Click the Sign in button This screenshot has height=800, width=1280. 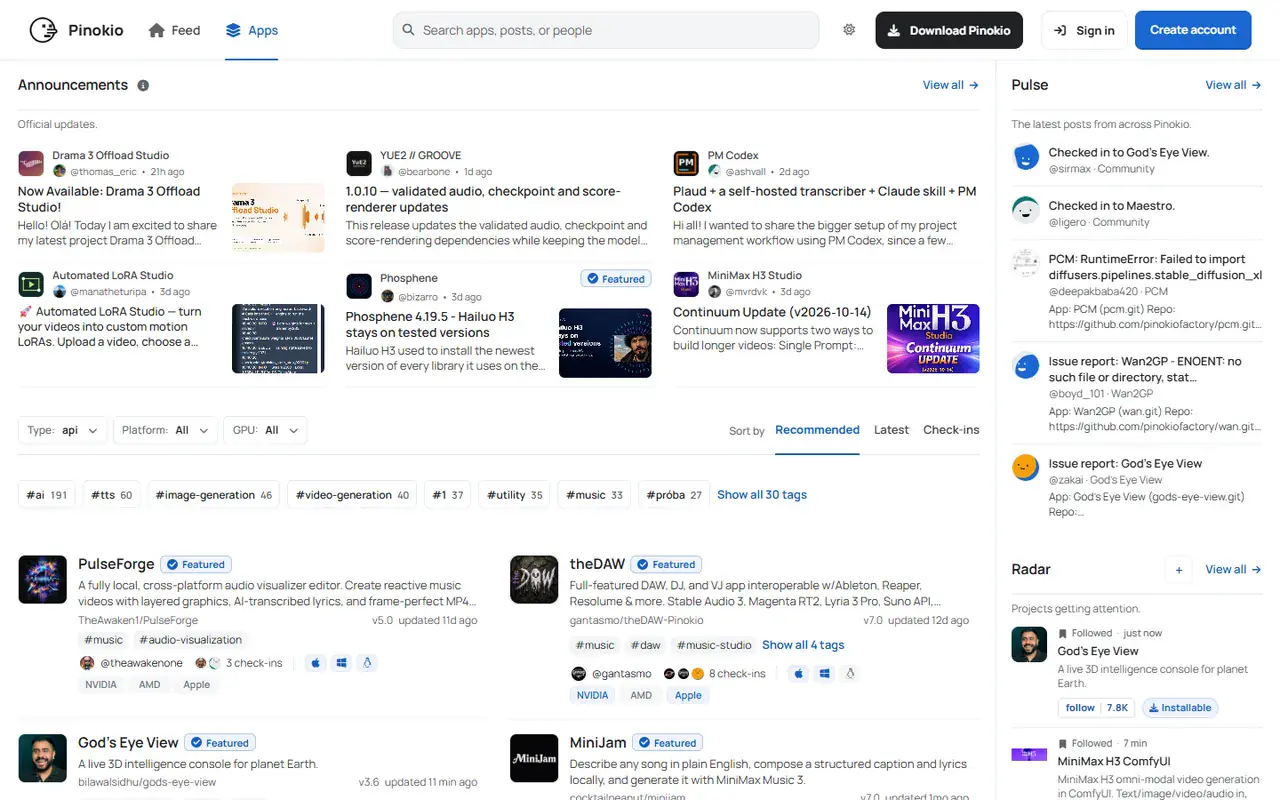(x=1084, y=30)
